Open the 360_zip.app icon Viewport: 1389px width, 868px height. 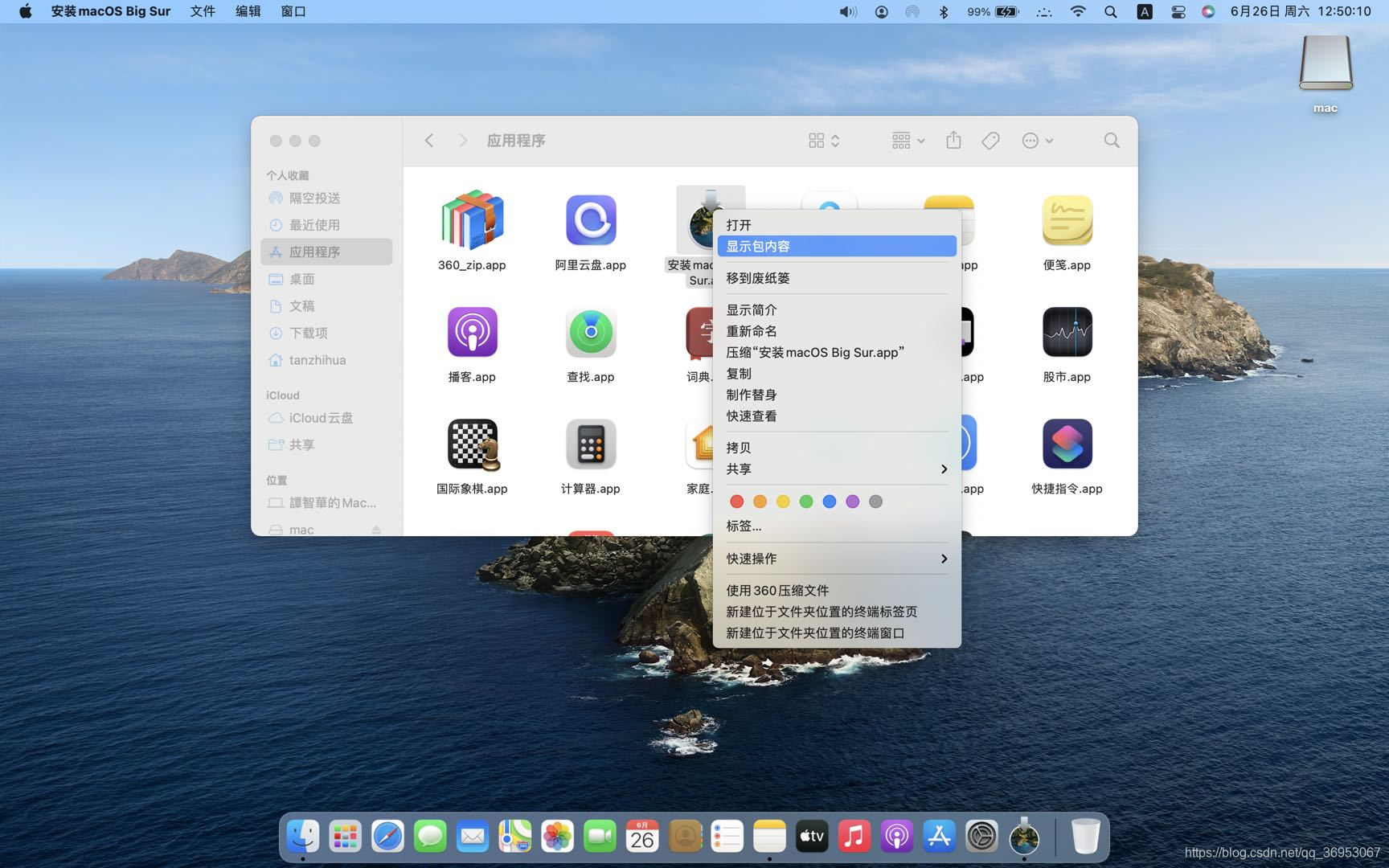472,219
